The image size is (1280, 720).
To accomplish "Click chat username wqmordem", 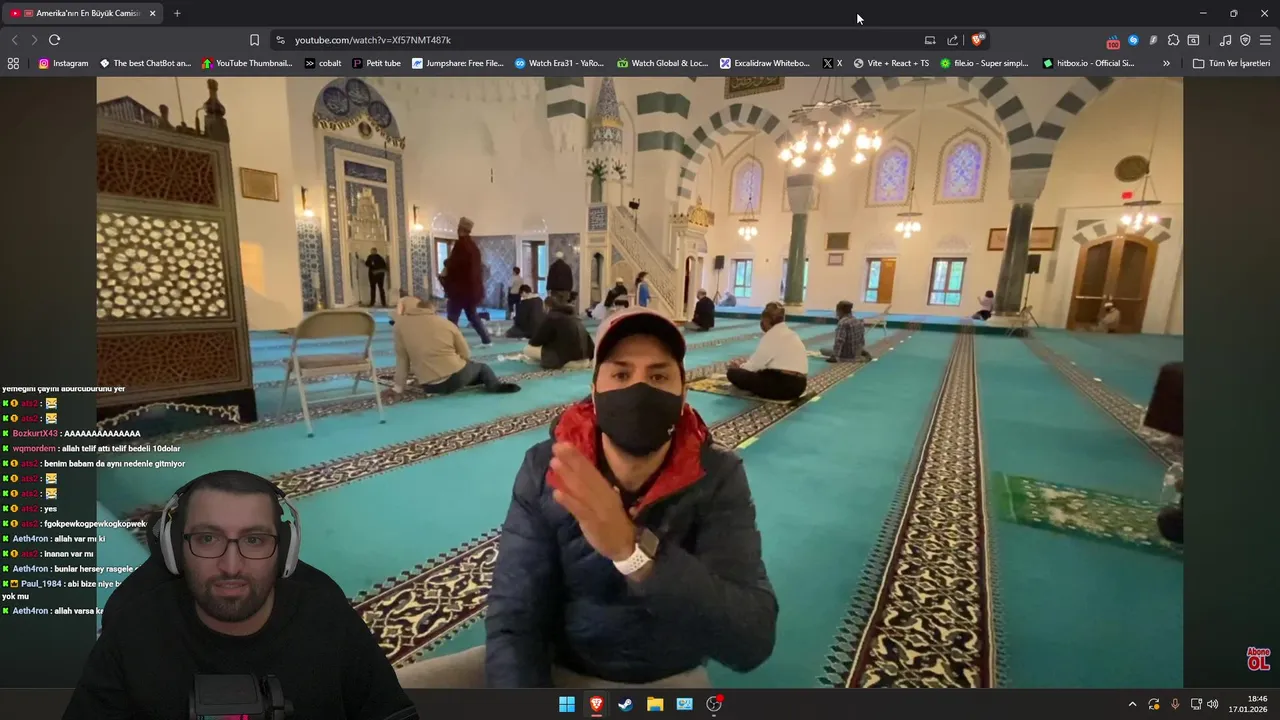I will [34, 449].
